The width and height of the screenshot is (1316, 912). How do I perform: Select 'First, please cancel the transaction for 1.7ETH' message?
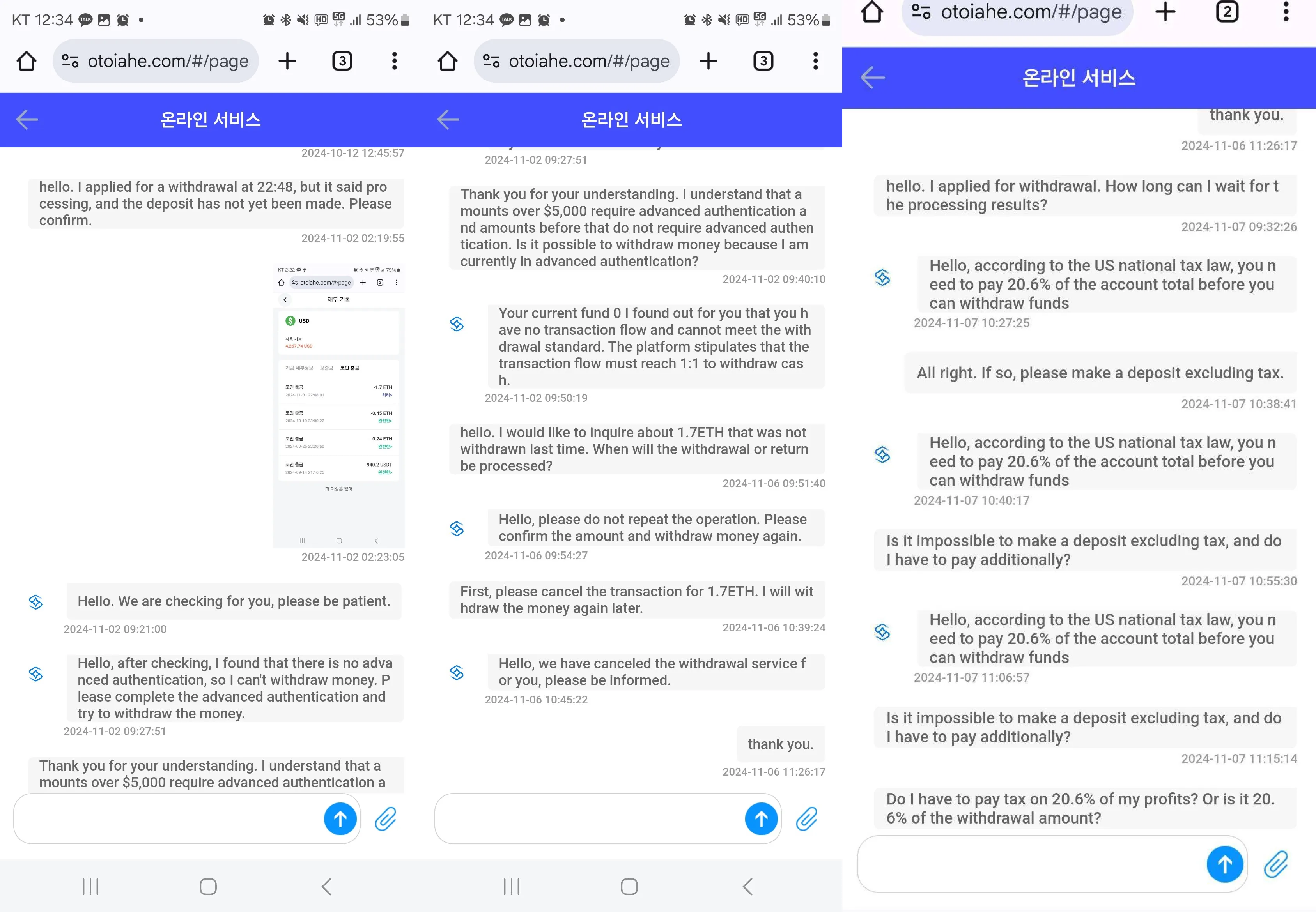coord(637,599)
